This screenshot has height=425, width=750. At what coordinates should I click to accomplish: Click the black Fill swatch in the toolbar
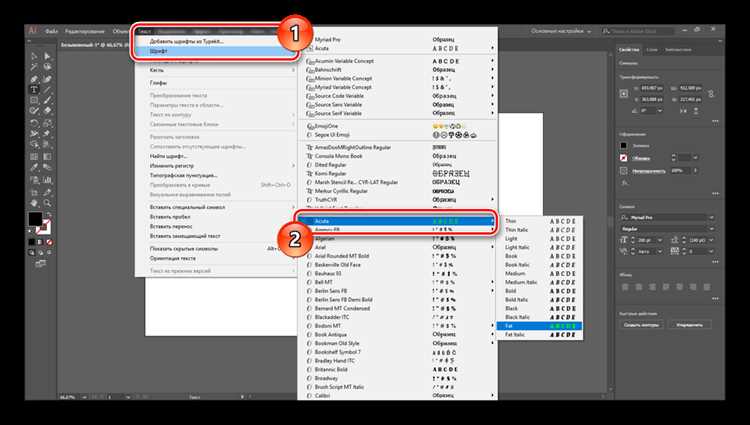coord(35,219)
